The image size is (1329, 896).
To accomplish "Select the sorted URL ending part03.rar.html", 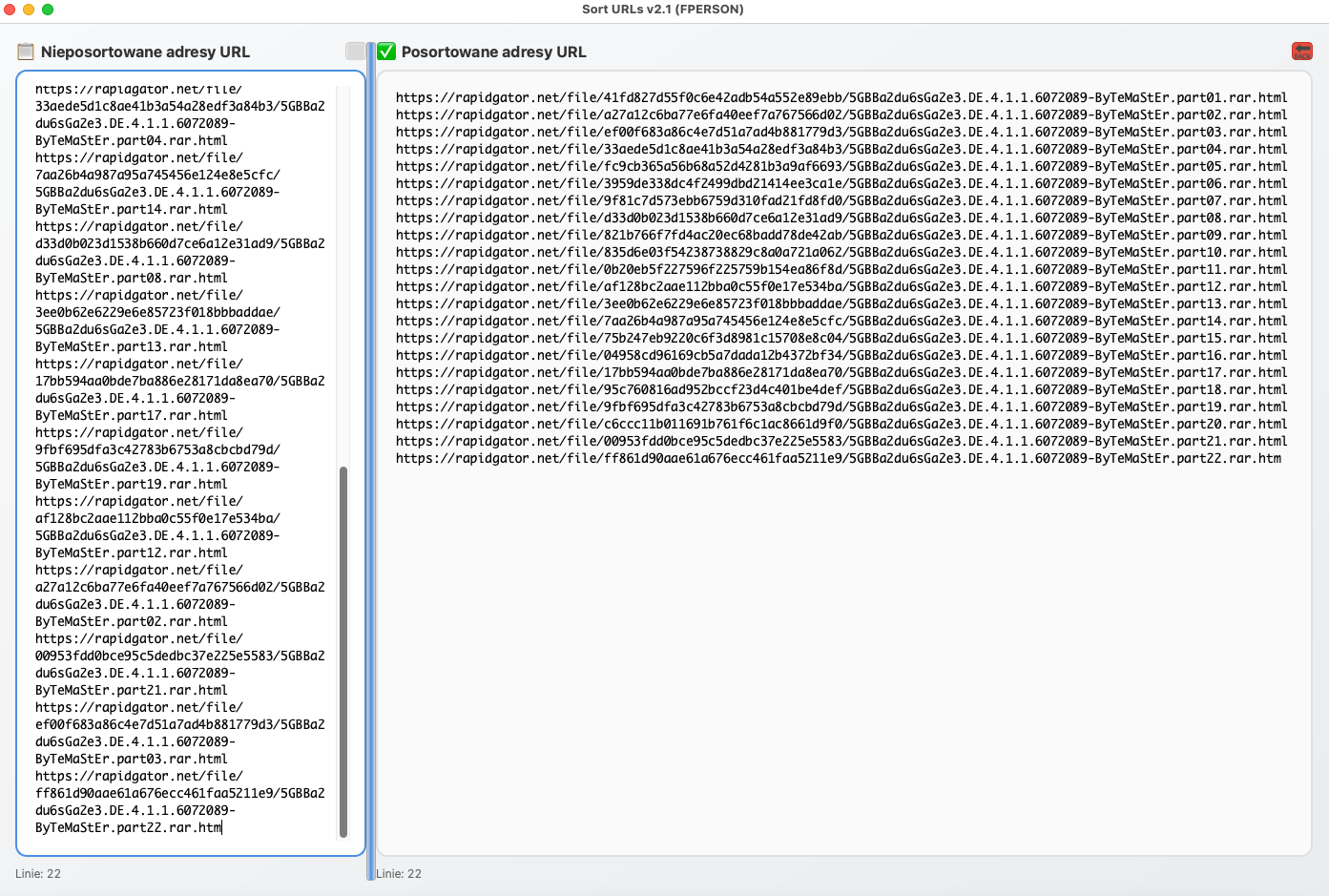I will [841, 132].
